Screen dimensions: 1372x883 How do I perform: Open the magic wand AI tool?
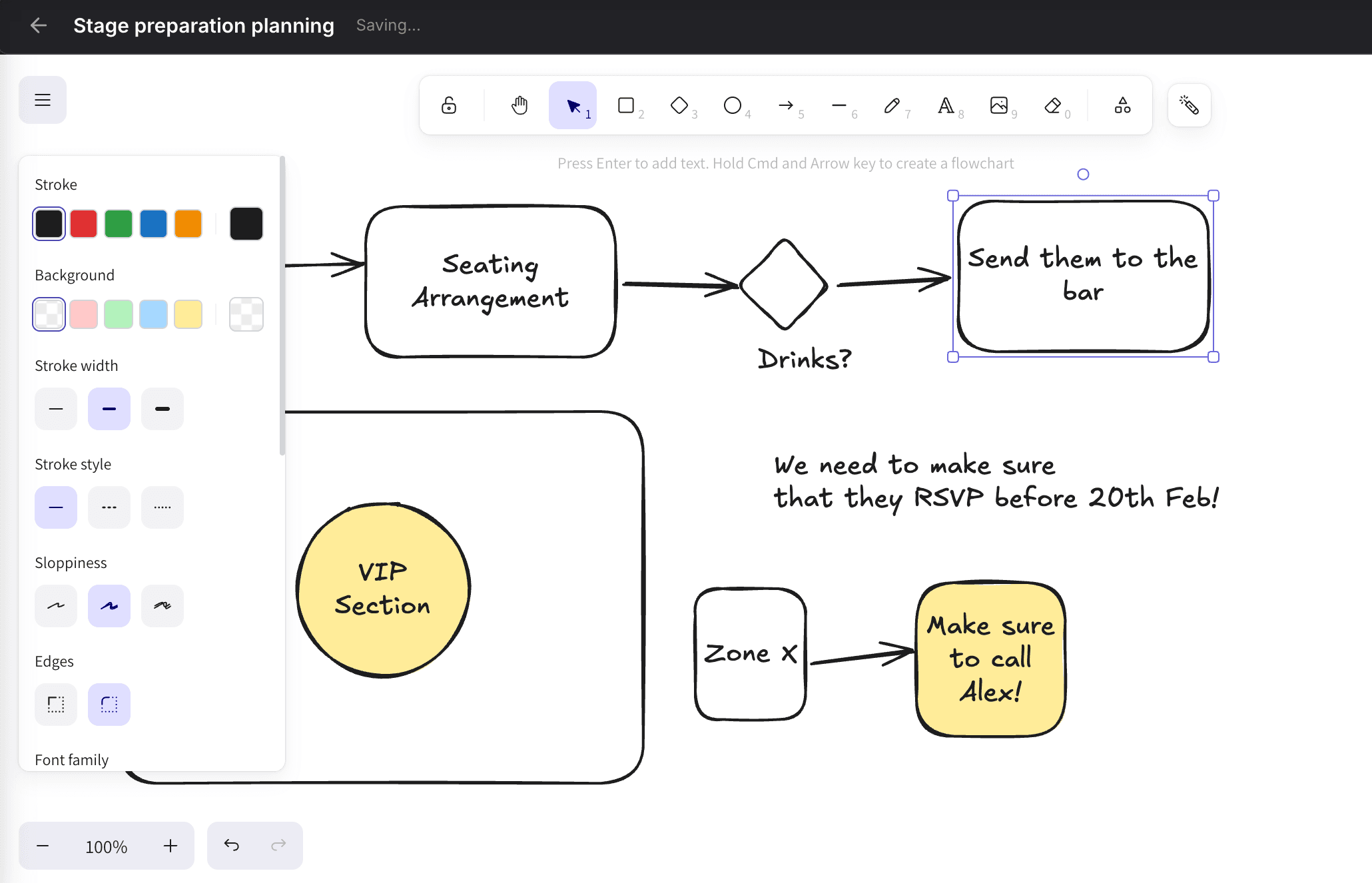(x=1189, y=105)
